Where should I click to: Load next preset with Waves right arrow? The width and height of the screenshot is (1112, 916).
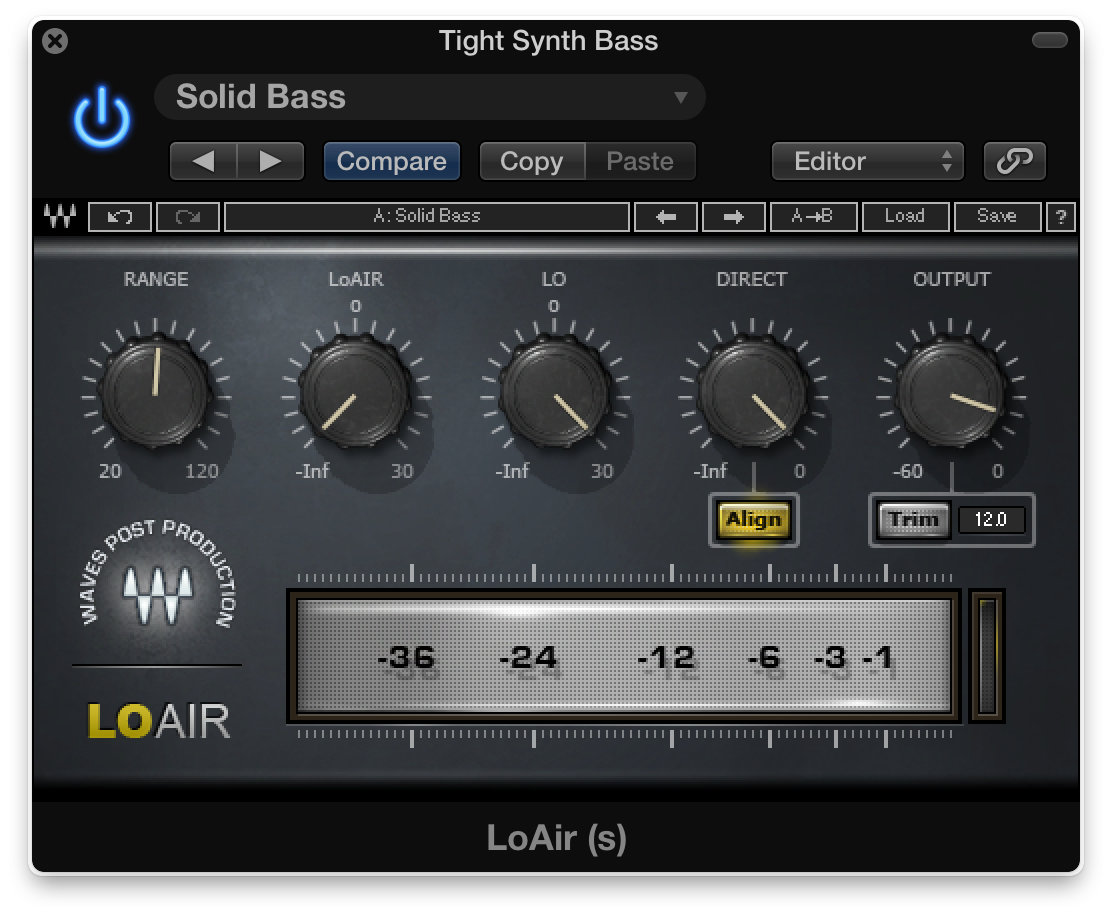tap(734, 217)
